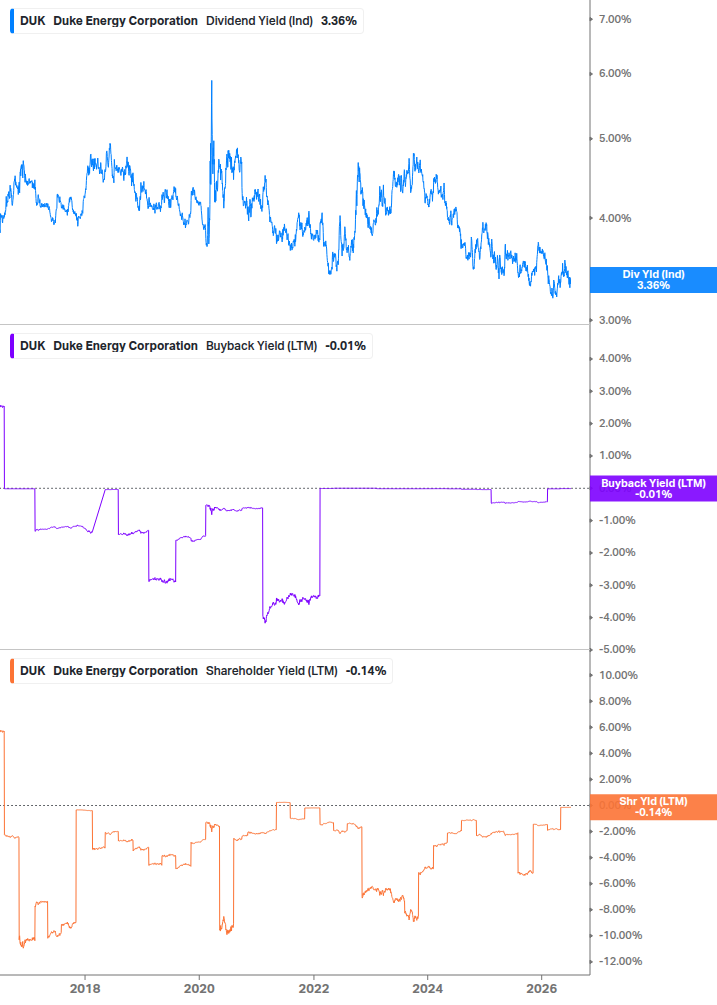Click the 2026 label on the time axis
Viewport: 717px width, 1005px height.
542,988
